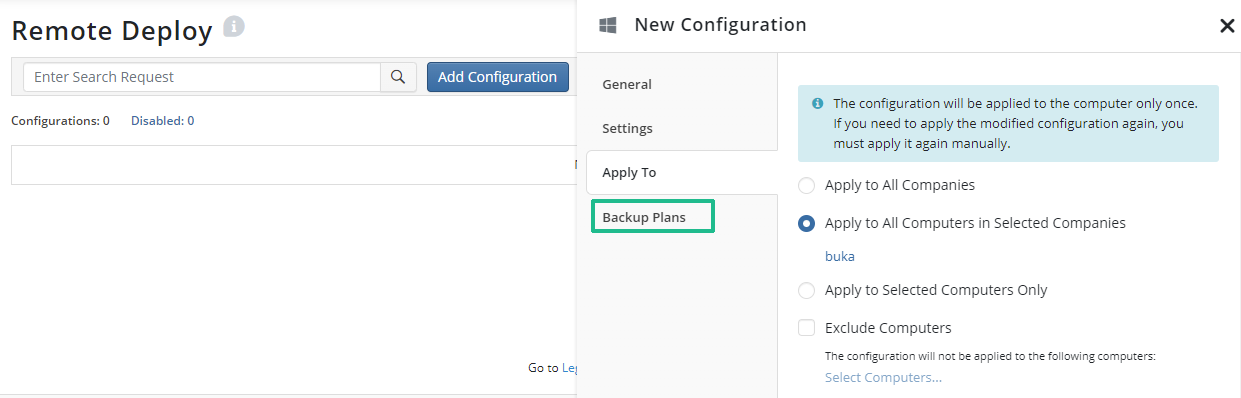Open the buka company link
The width and height of the screenshot is (1241, 398).
pyautogui.click(x=840, y=257)
